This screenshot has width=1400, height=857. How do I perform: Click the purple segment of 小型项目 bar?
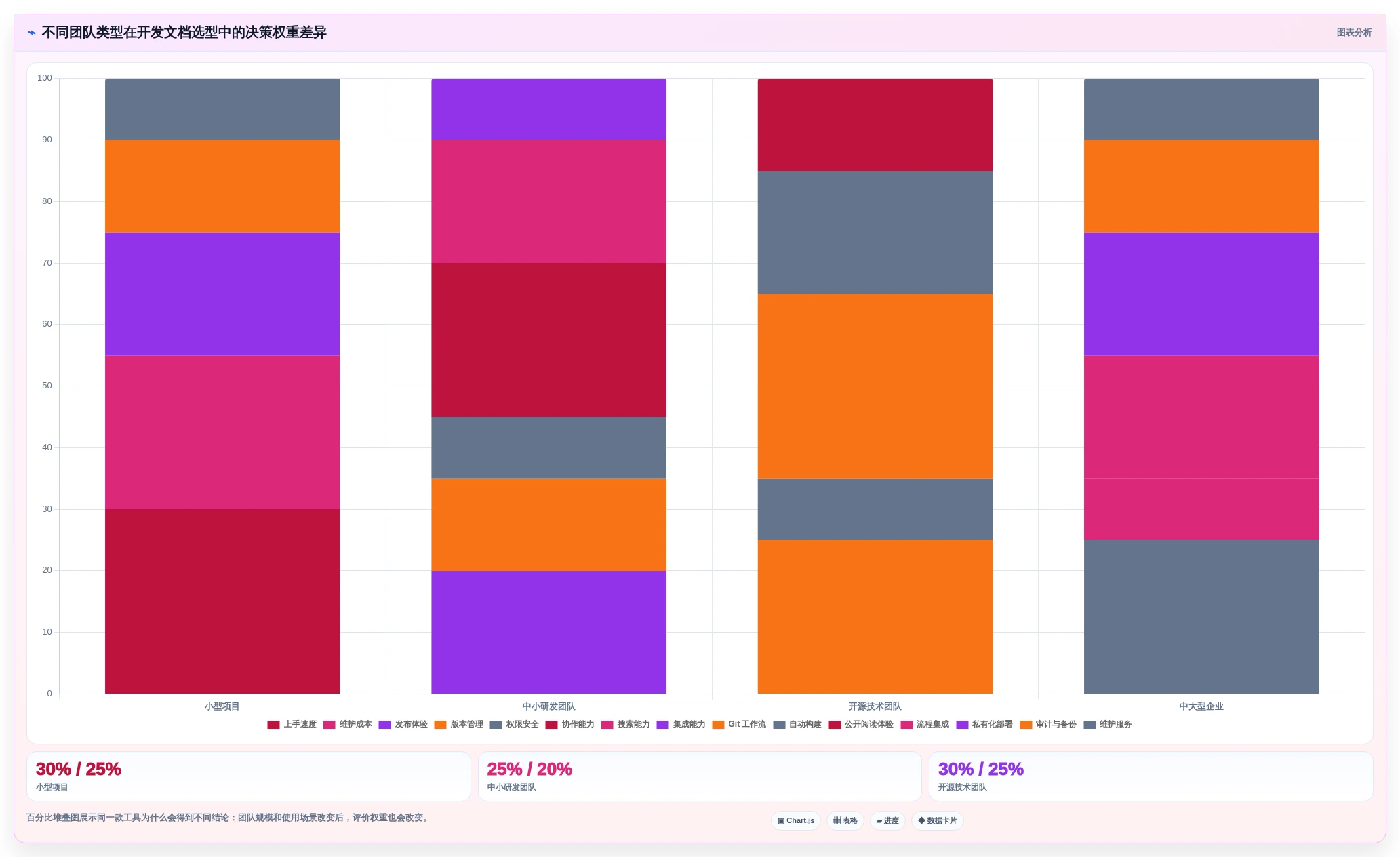tap(222, 294)
